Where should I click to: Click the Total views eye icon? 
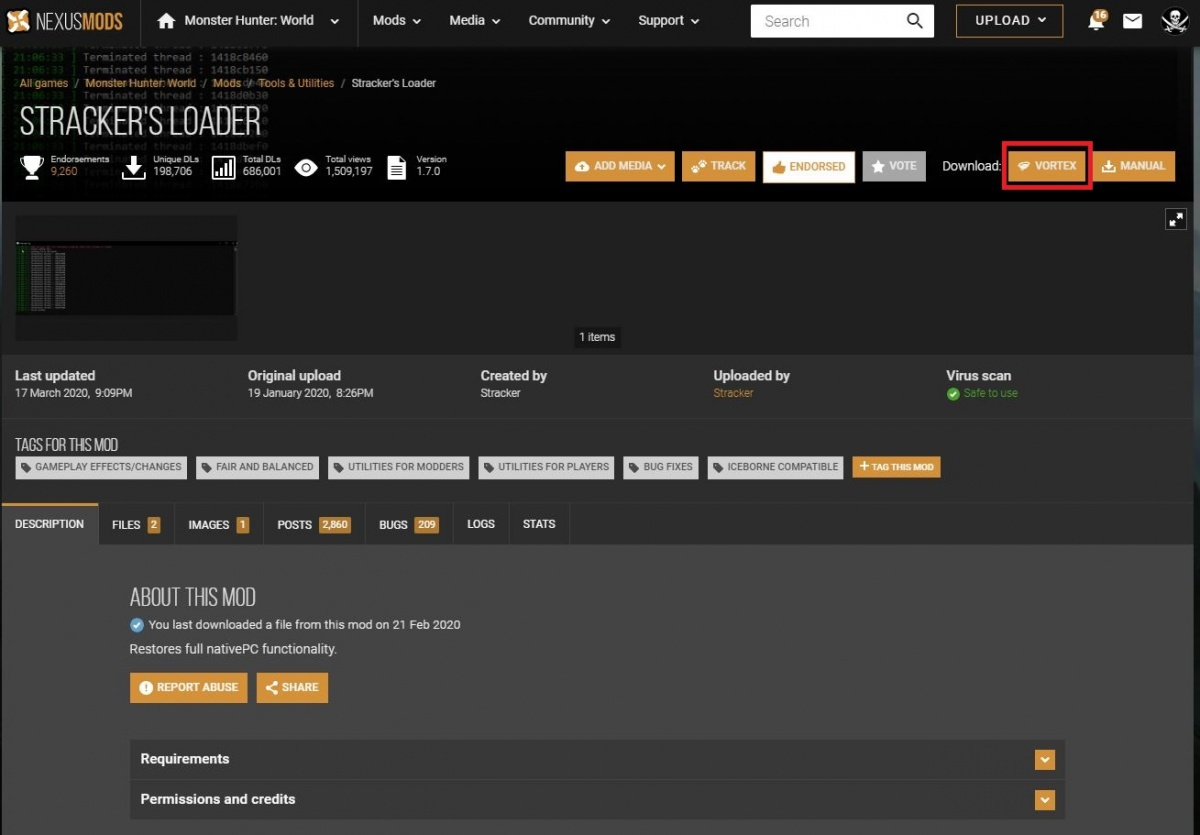point(306,166)
